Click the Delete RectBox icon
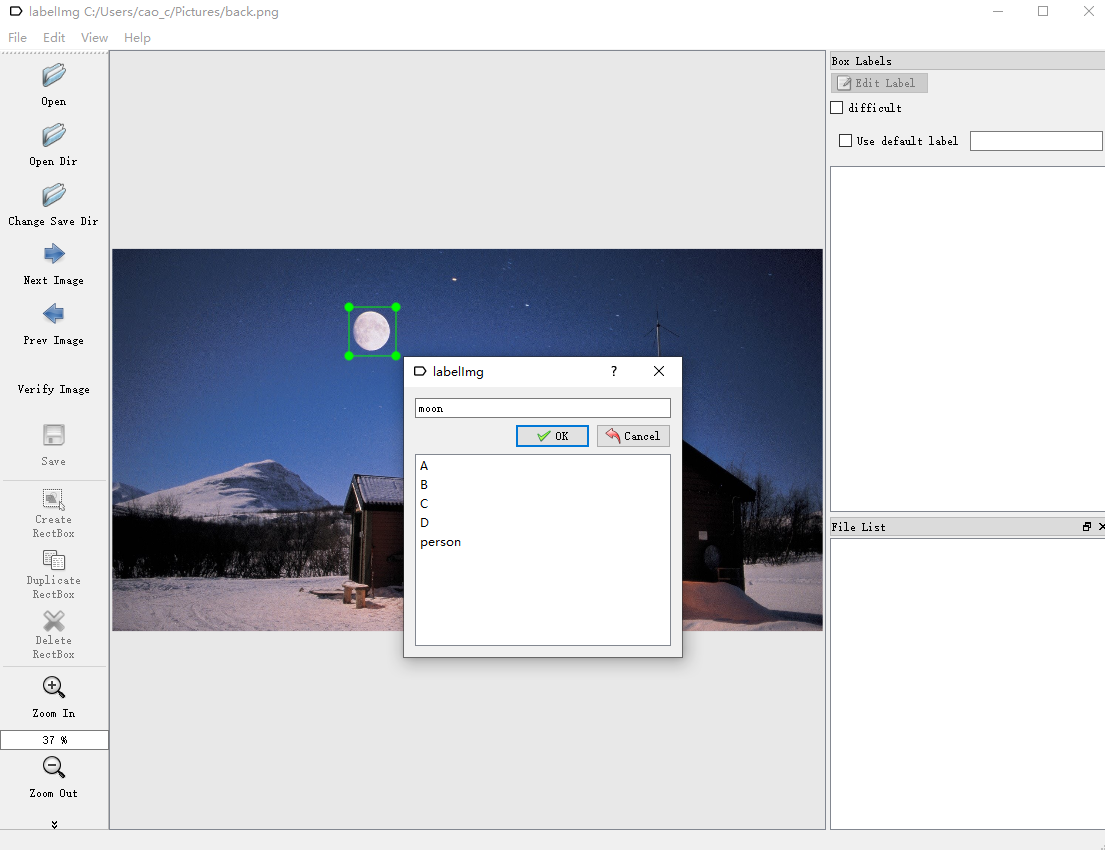 click(54, 621)
